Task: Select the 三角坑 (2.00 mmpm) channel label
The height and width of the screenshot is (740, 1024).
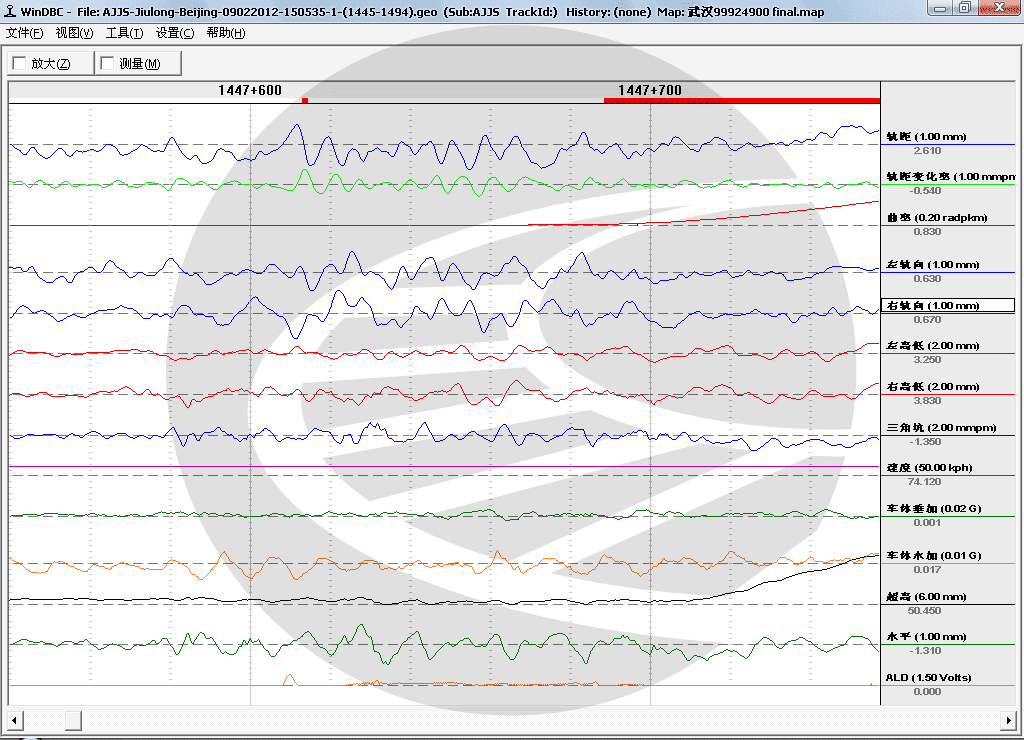Action: pyautogui.click(x=941, y=428)
